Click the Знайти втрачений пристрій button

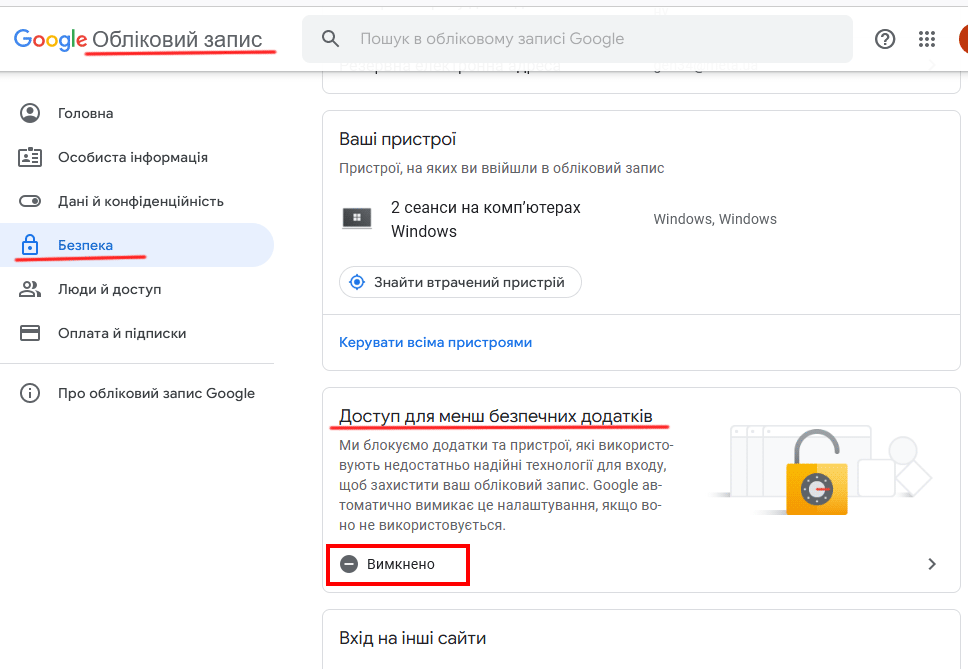(x=460, y=282)
